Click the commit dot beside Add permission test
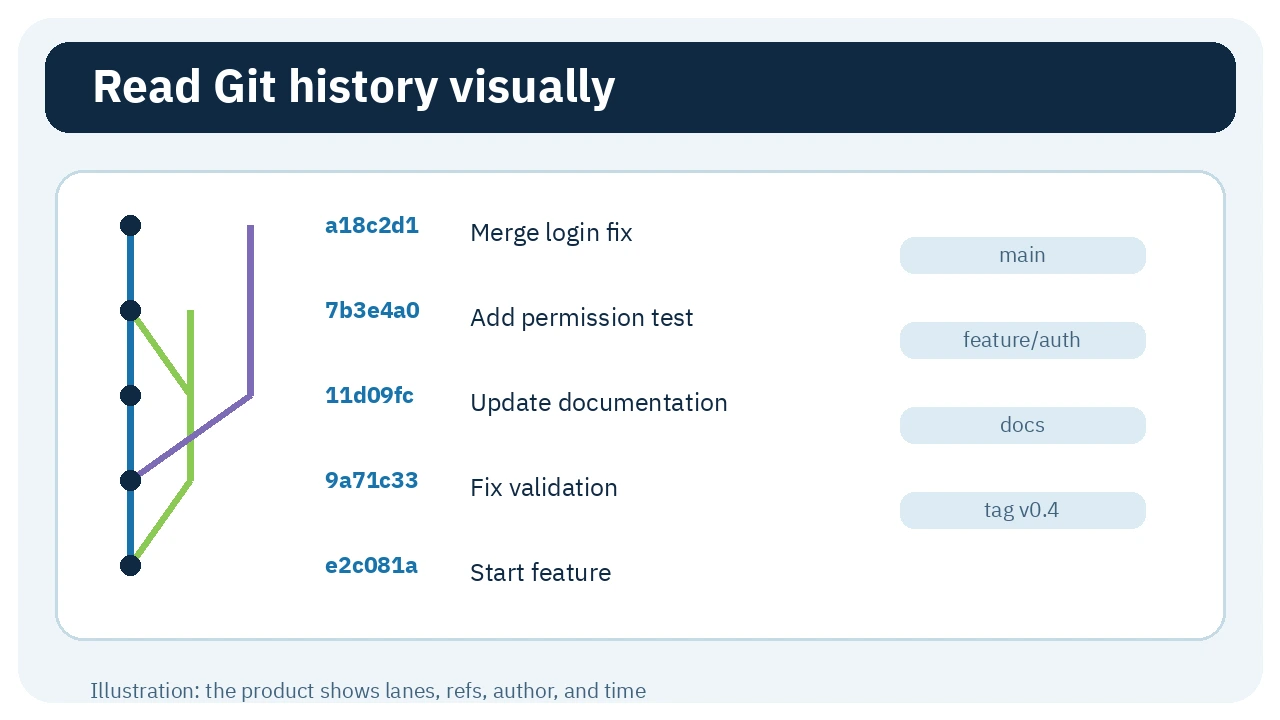This screenshot has height=720, width=1280. 130,311
